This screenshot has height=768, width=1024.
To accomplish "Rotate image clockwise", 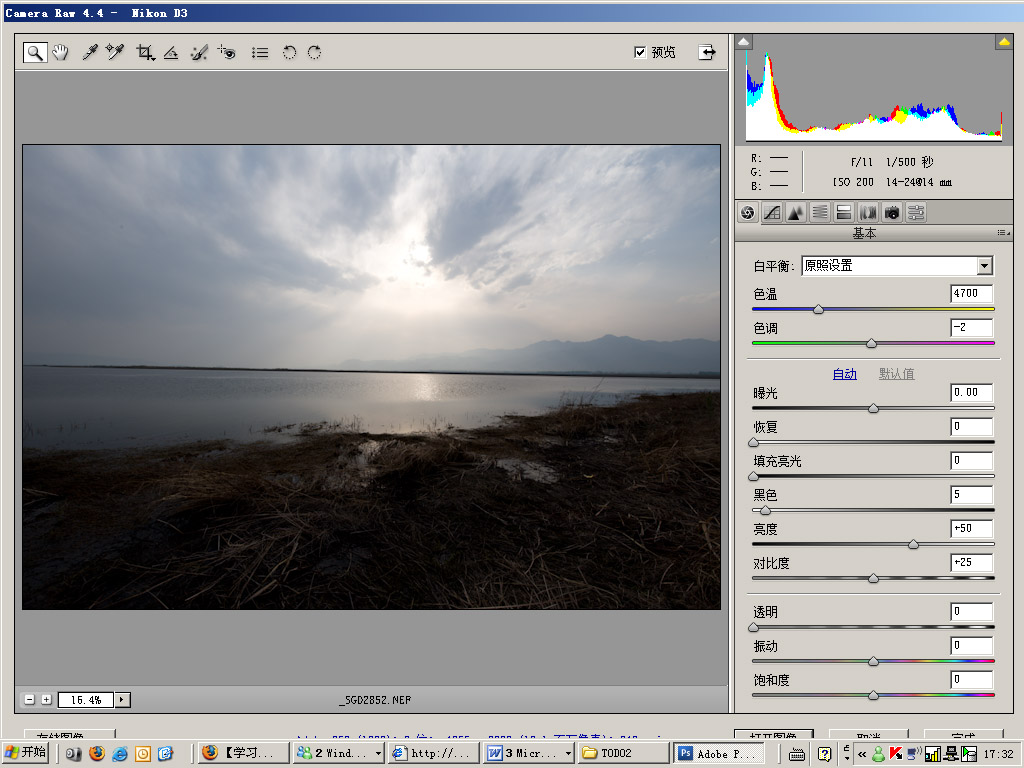I will (314, 52).
